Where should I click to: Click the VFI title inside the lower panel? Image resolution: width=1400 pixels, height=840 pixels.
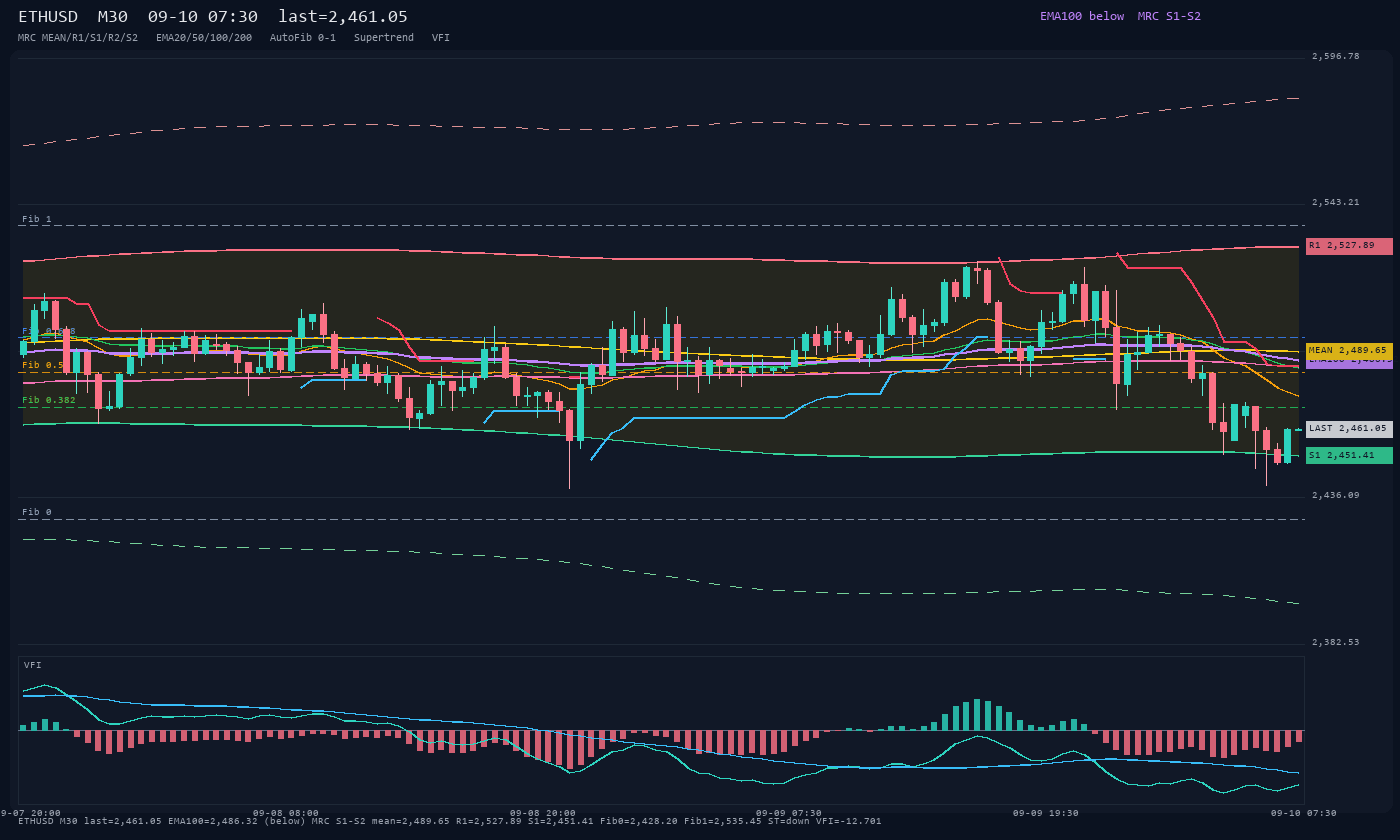tap(33, 665)
